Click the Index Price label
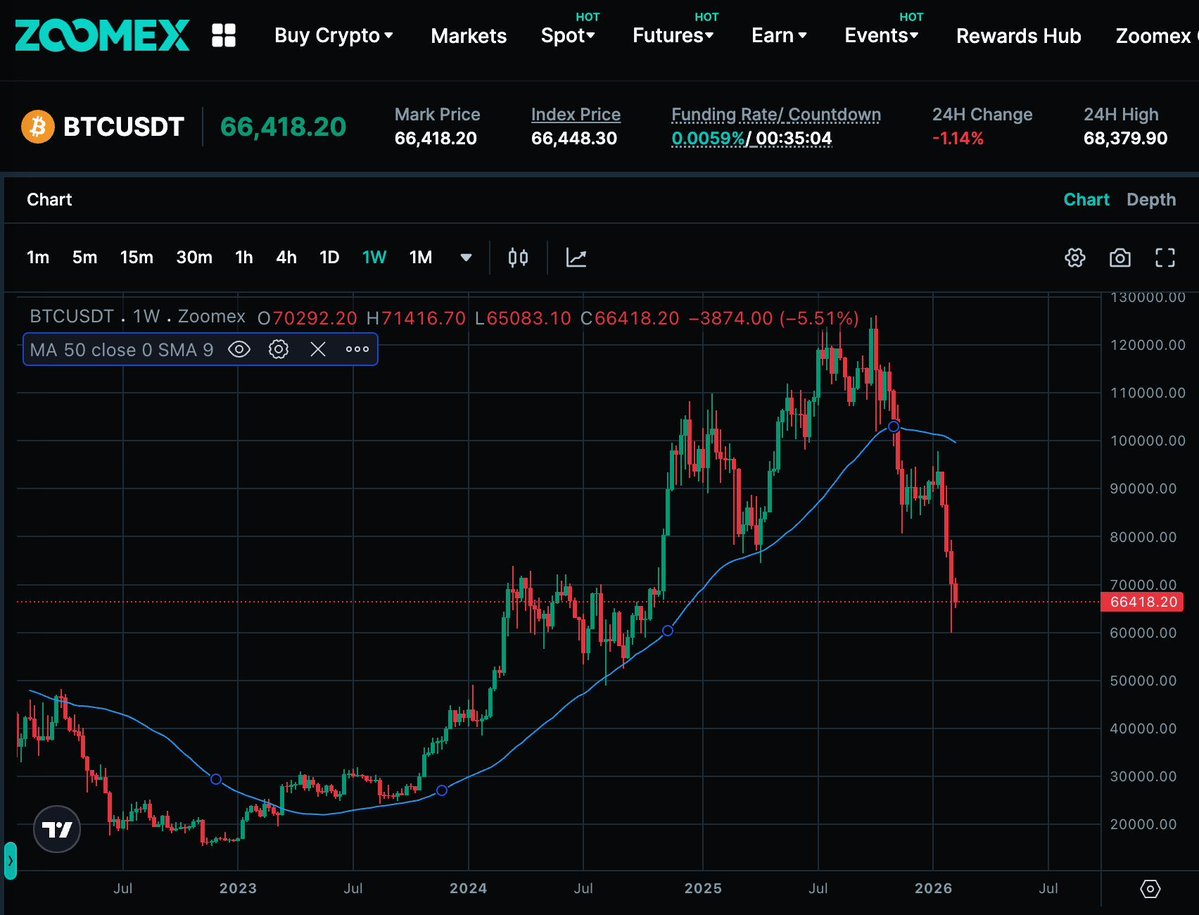 point(576,115)
